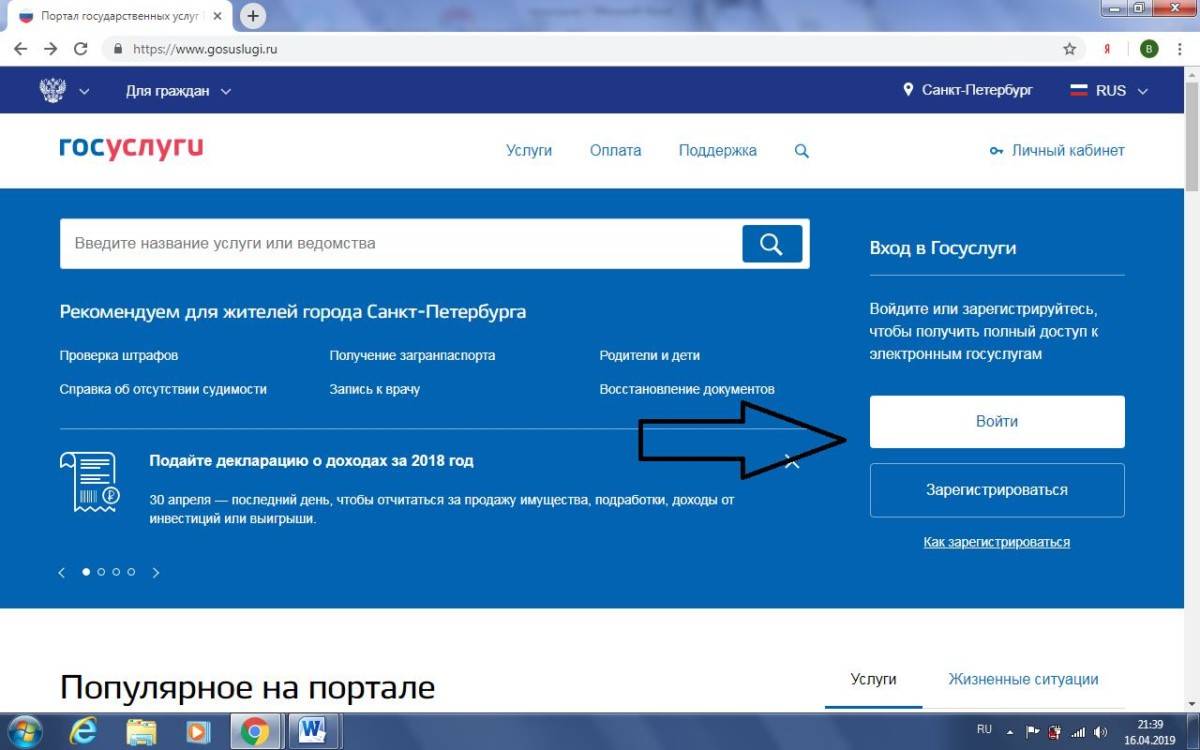The height and width of the screenshot is (750, 1200).
Task: Click the Госуслуги logo
Action: coord(131,148)
